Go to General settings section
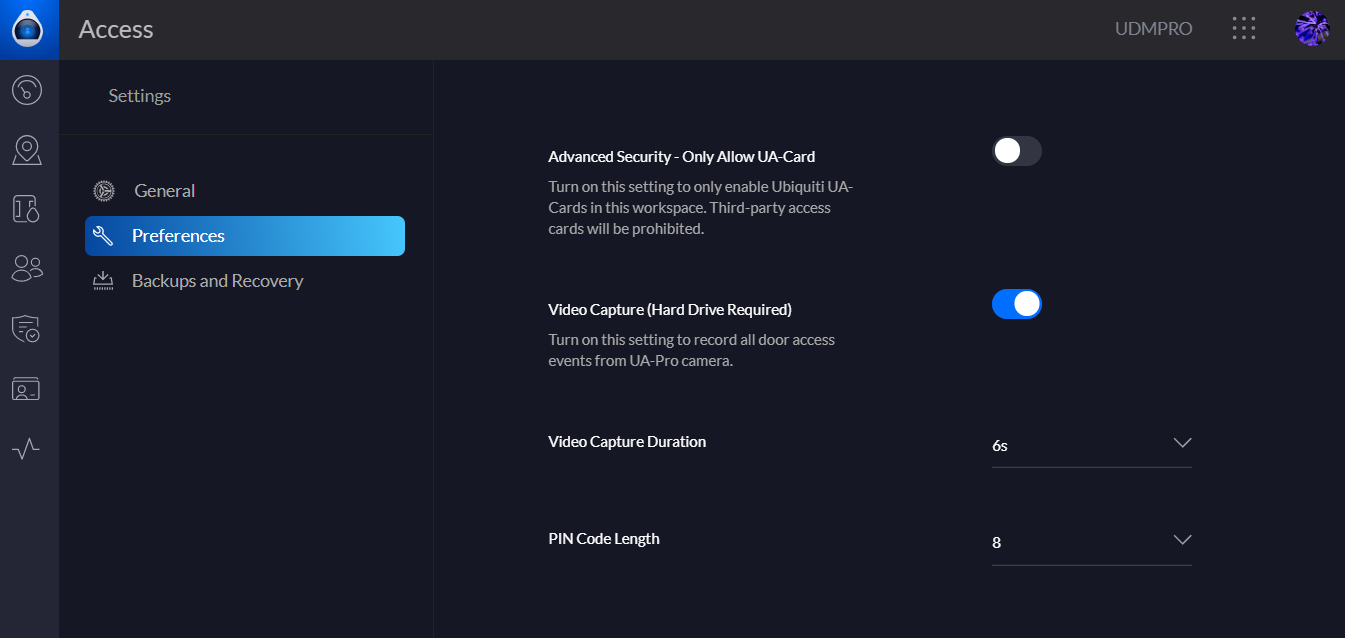 click(x=164, y=191)
